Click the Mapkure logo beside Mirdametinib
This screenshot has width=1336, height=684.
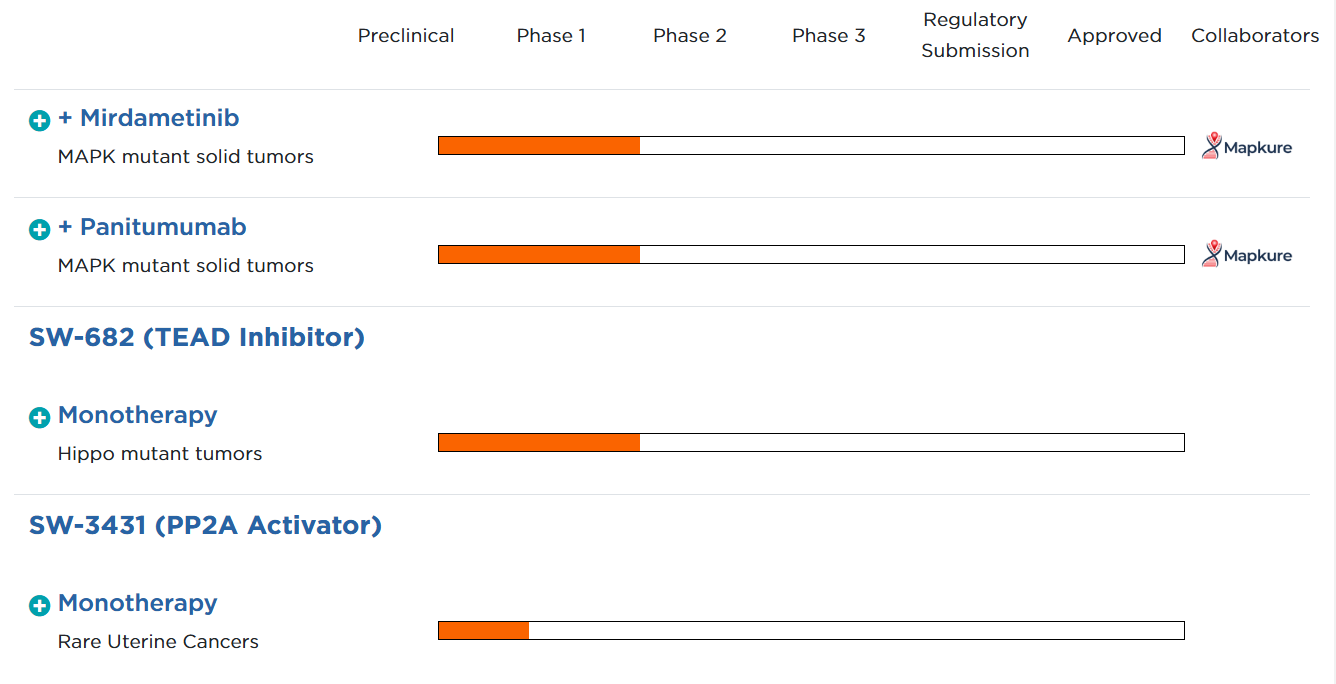(x=1246, y=147)
